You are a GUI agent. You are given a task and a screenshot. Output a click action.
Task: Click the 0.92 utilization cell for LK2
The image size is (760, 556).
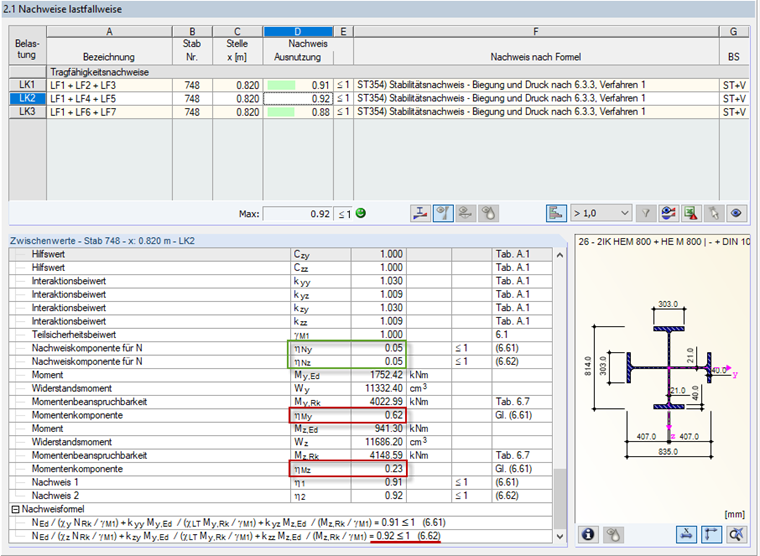[298, 99]
